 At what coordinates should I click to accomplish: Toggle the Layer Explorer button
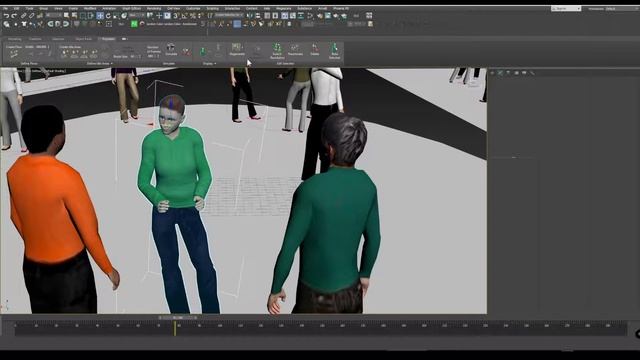(x=275, y=16)
